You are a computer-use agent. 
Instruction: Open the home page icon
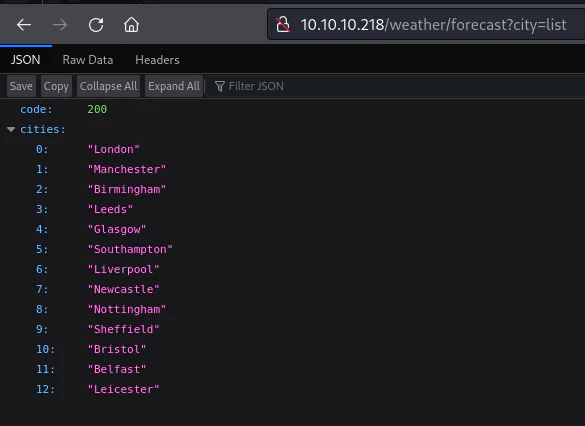coord(131,25)
